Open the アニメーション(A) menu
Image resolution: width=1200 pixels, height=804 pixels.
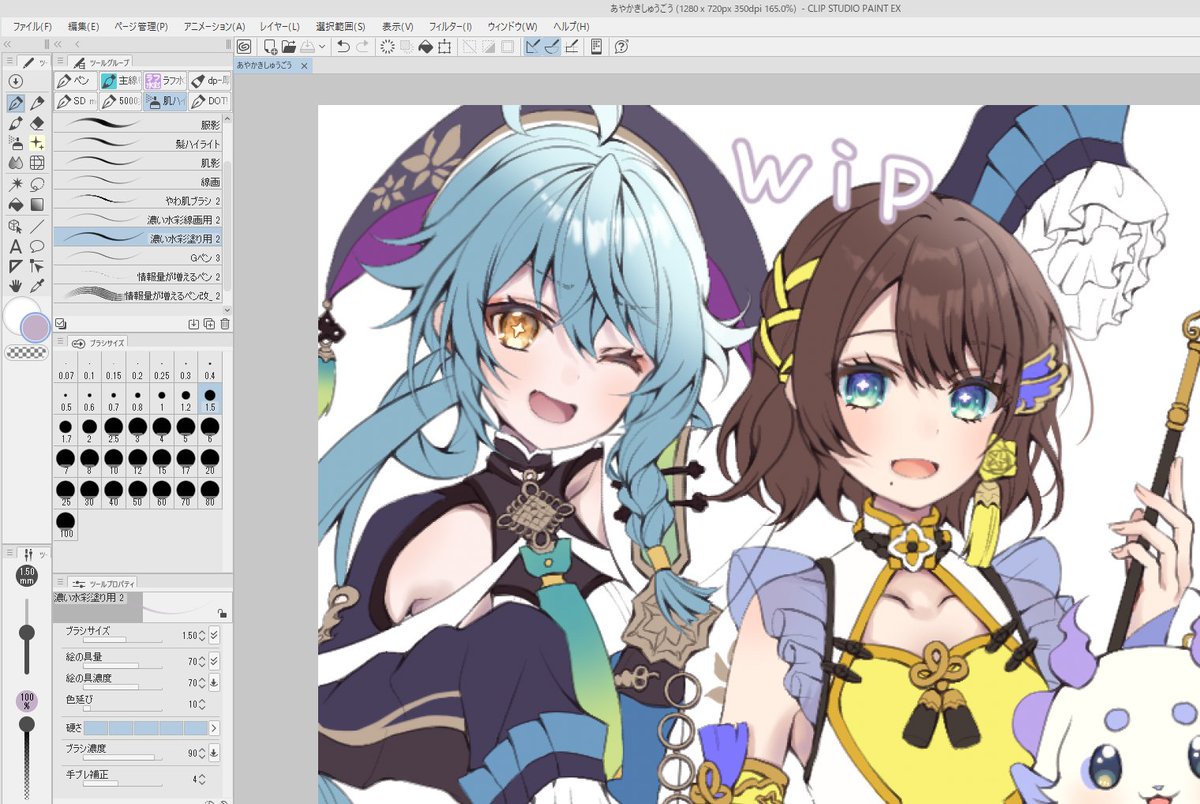pyautogui.click(x=213, y=25)
